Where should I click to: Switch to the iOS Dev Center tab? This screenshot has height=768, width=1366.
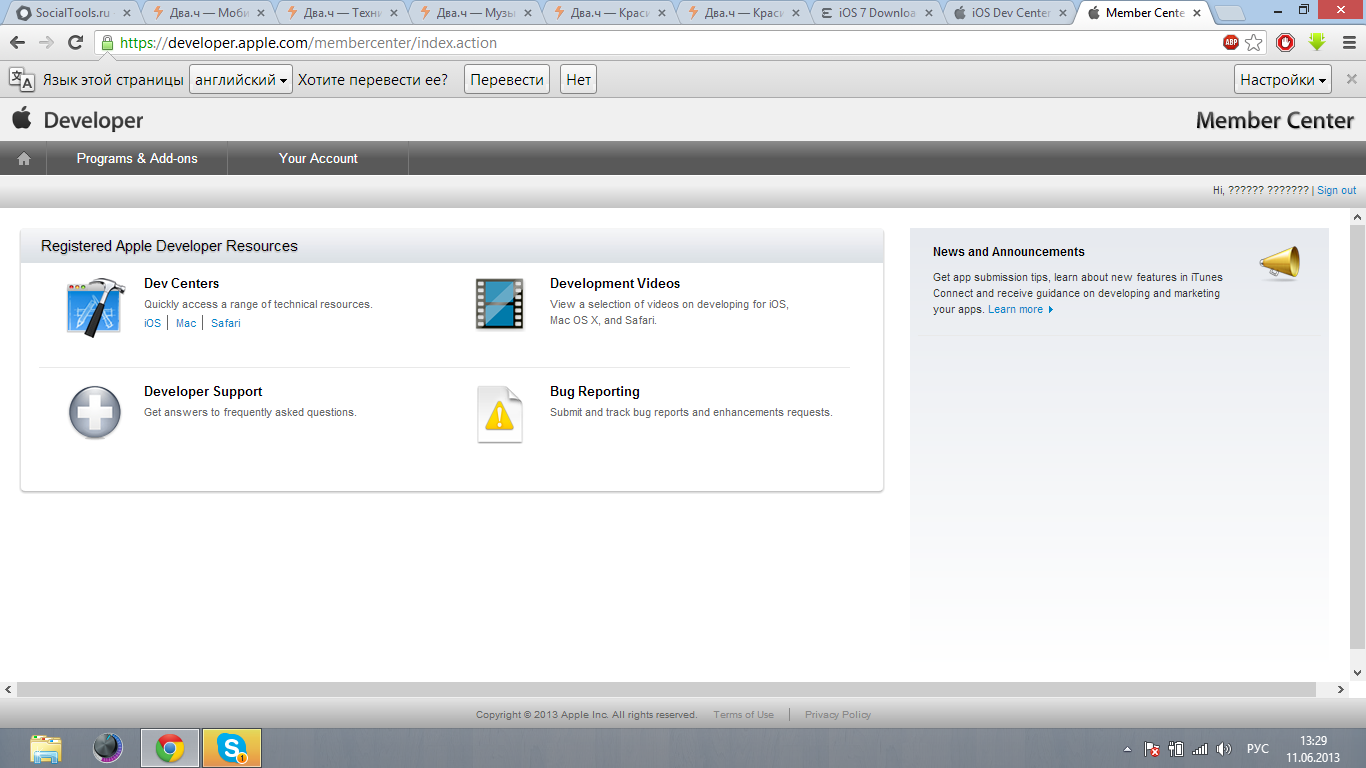click(x=1011, y=13)
